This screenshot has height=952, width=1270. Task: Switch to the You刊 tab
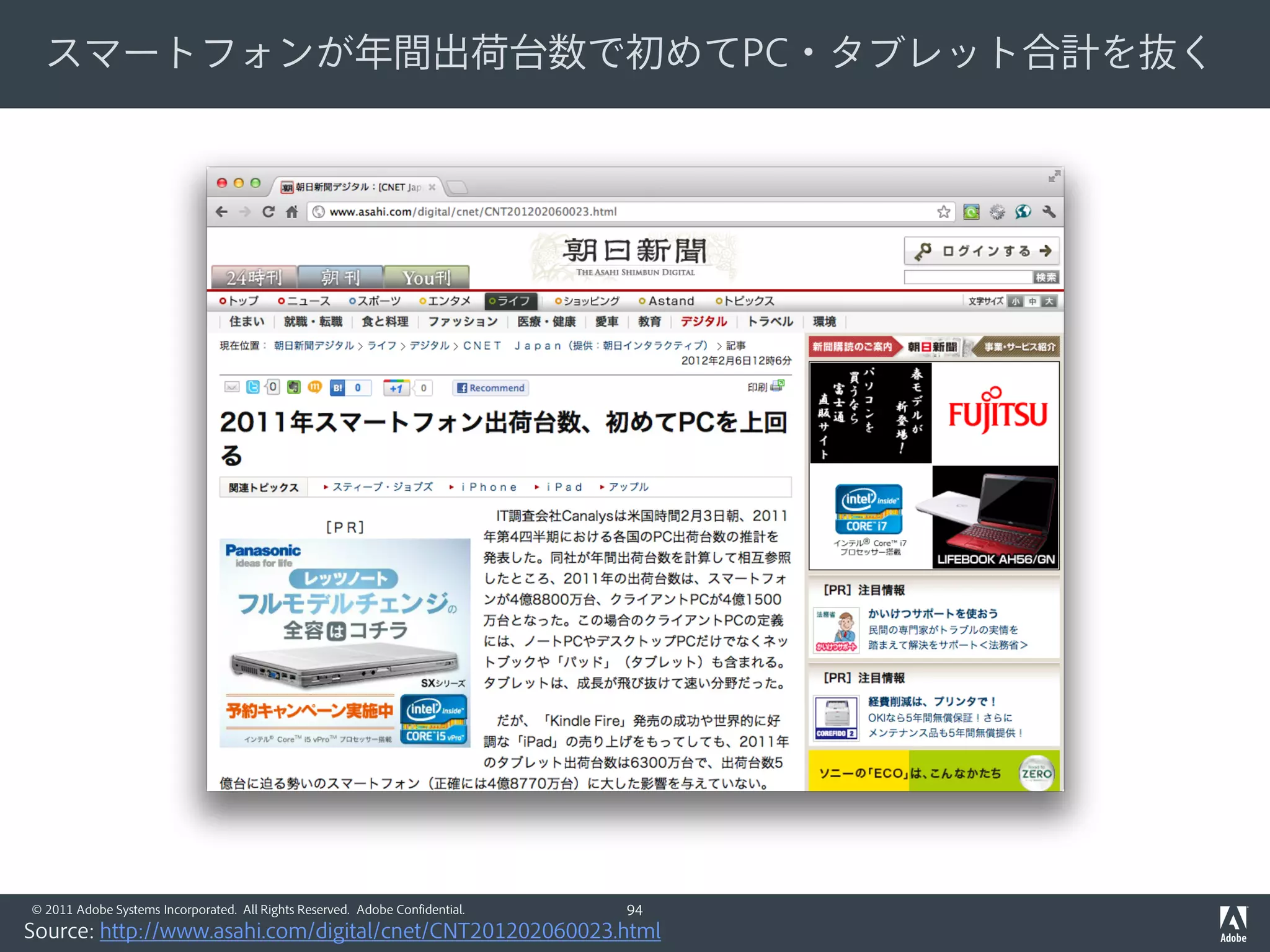pyautogui.click(x=427, y=277)
